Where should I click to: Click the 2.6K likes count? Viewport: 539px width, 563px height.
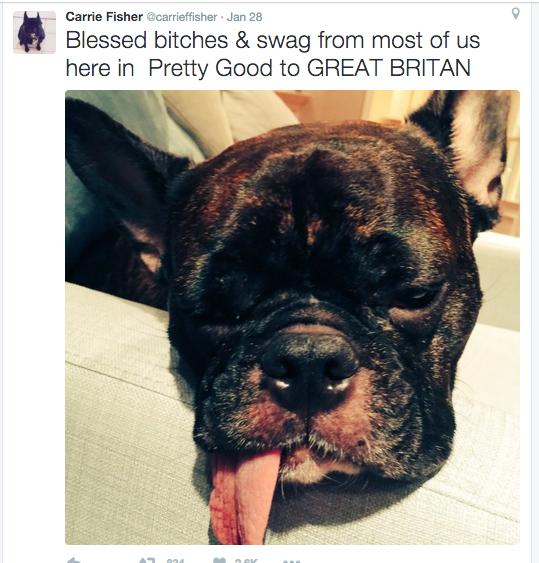coord(246,560)
